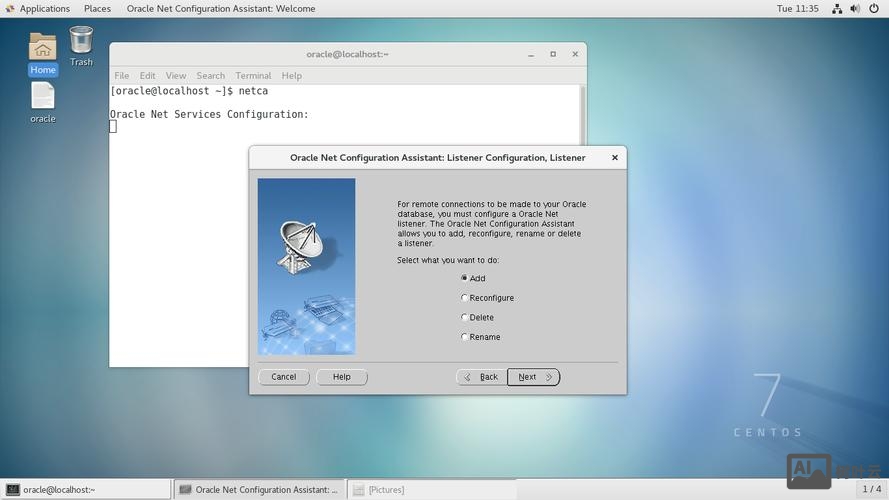Viewport: 889px width, 500px height.
Task: Go Back in the configuration wizard
Action: pos(481,377)
